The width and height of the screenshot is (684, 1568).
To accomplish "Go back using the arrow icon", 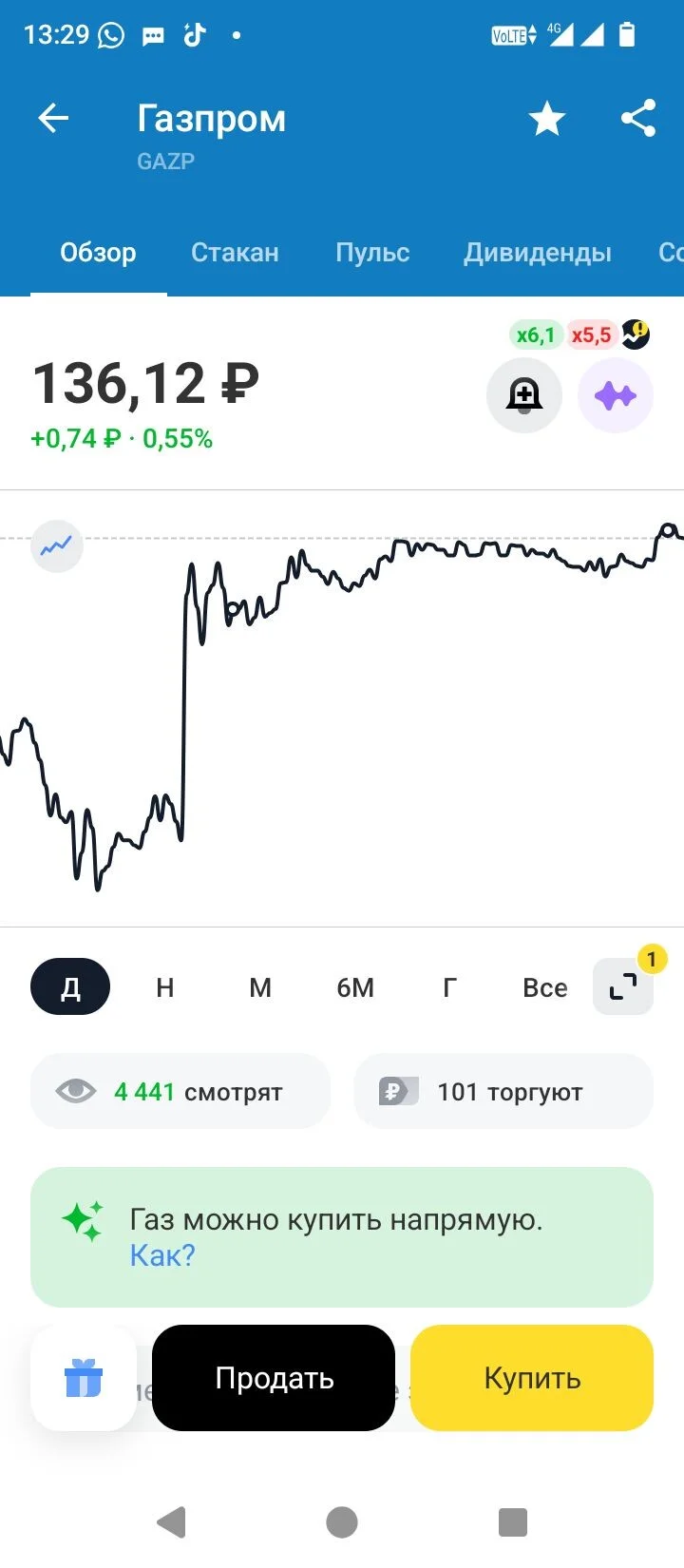I will [53, 119].
